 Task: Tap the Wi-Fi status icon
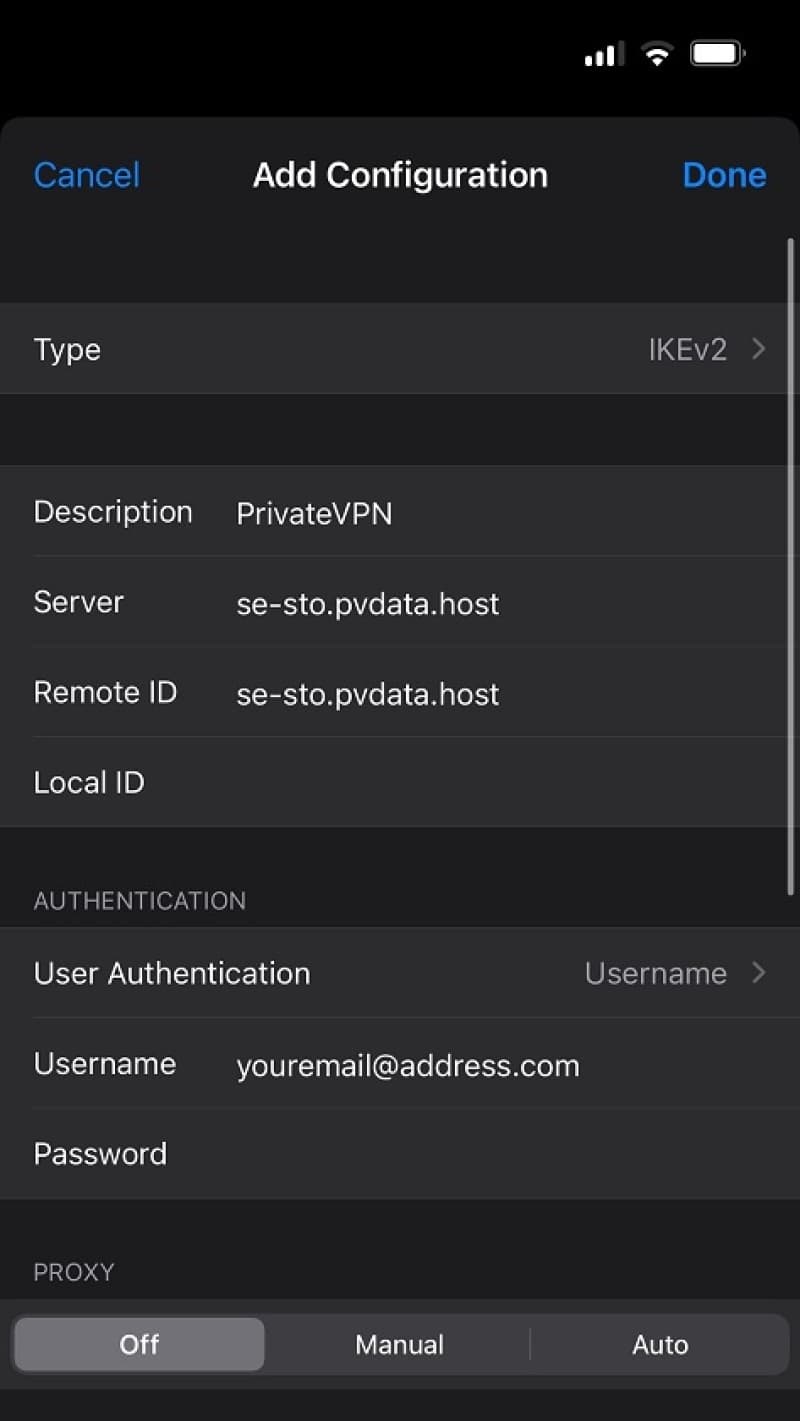click(x=657, y=54)
